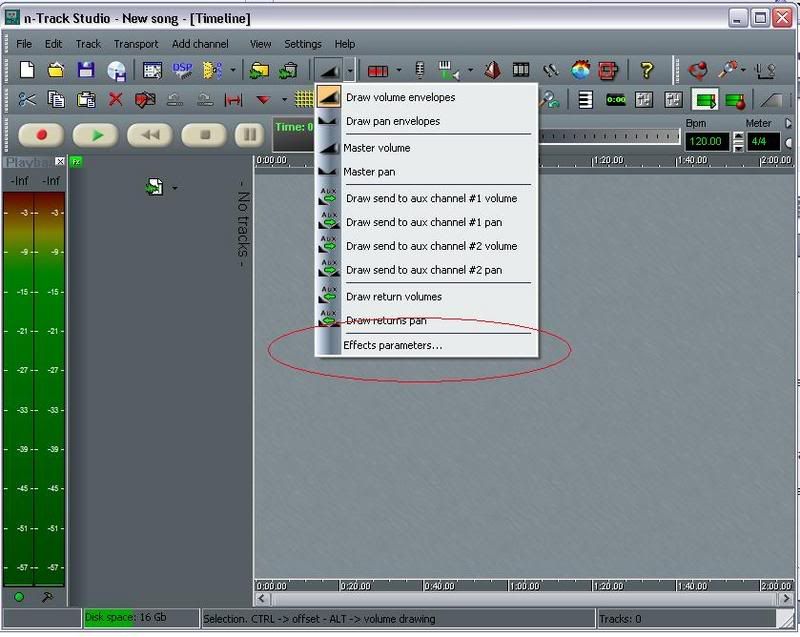Collapse the volume envelope drawing dropdown arrow
Viewport: 800px width, 637px height.
350,70
